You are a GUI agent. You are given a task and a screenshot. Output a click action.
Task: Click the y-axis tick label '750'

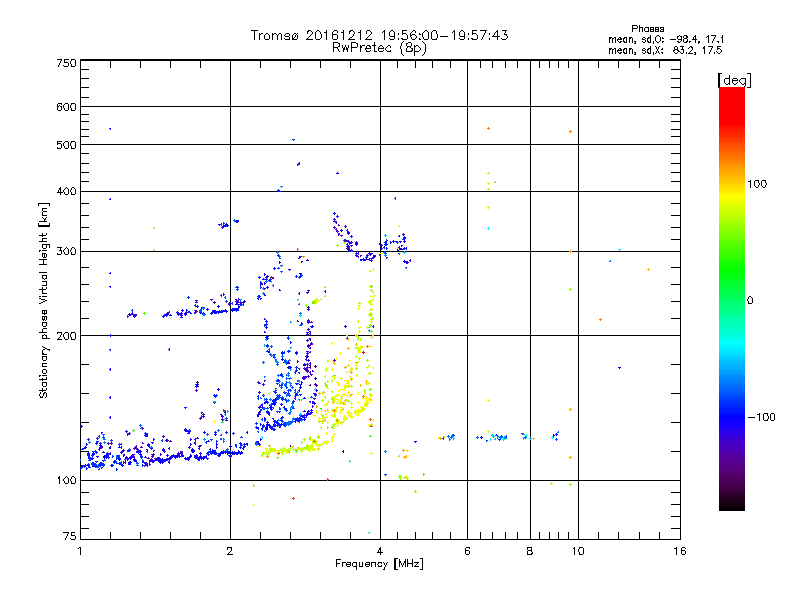click(x=66, y=63)
